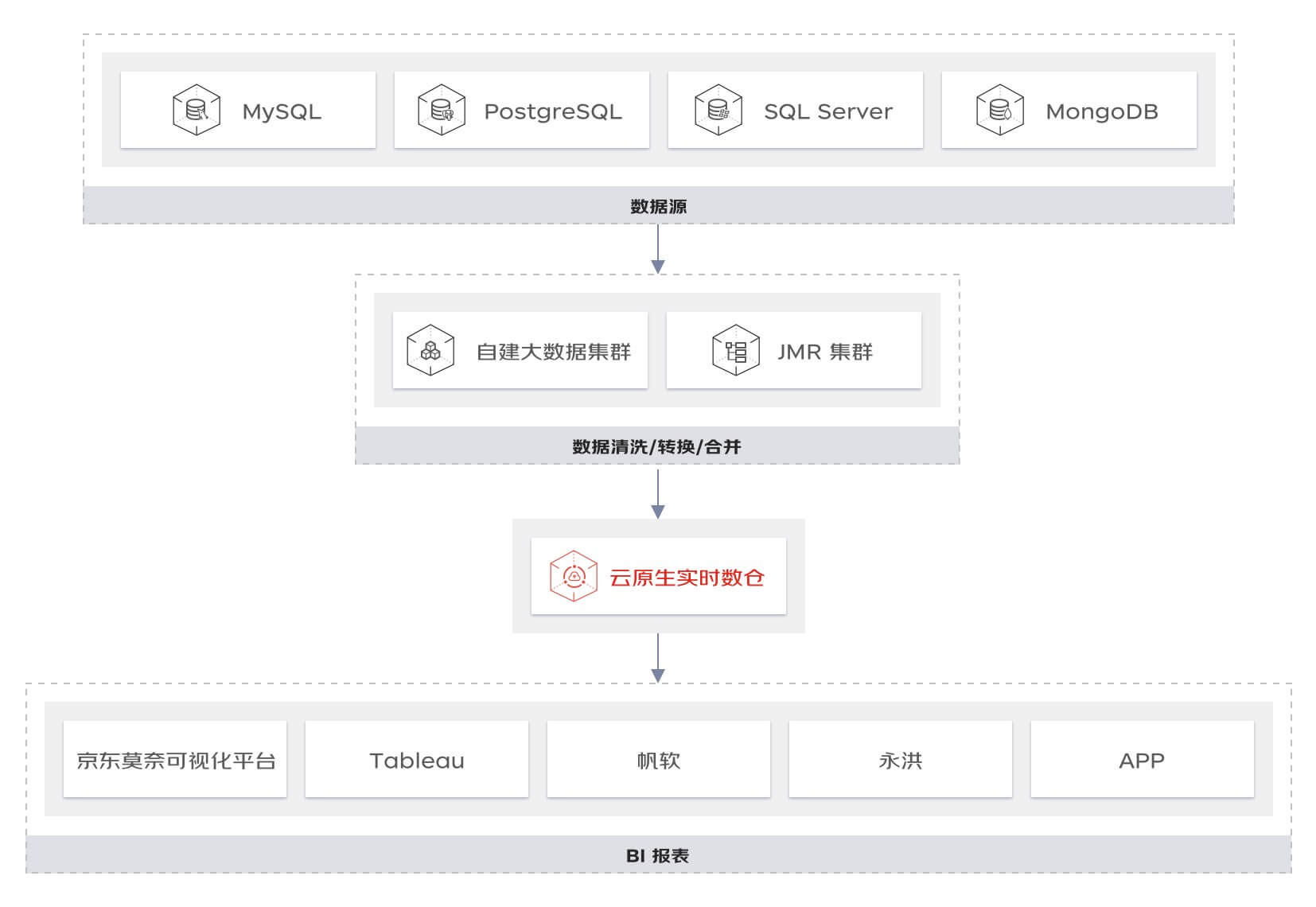This screenshot has width=1316, height=907.
Task: Select the MongoDB text label
Action: pos(1102,111)
